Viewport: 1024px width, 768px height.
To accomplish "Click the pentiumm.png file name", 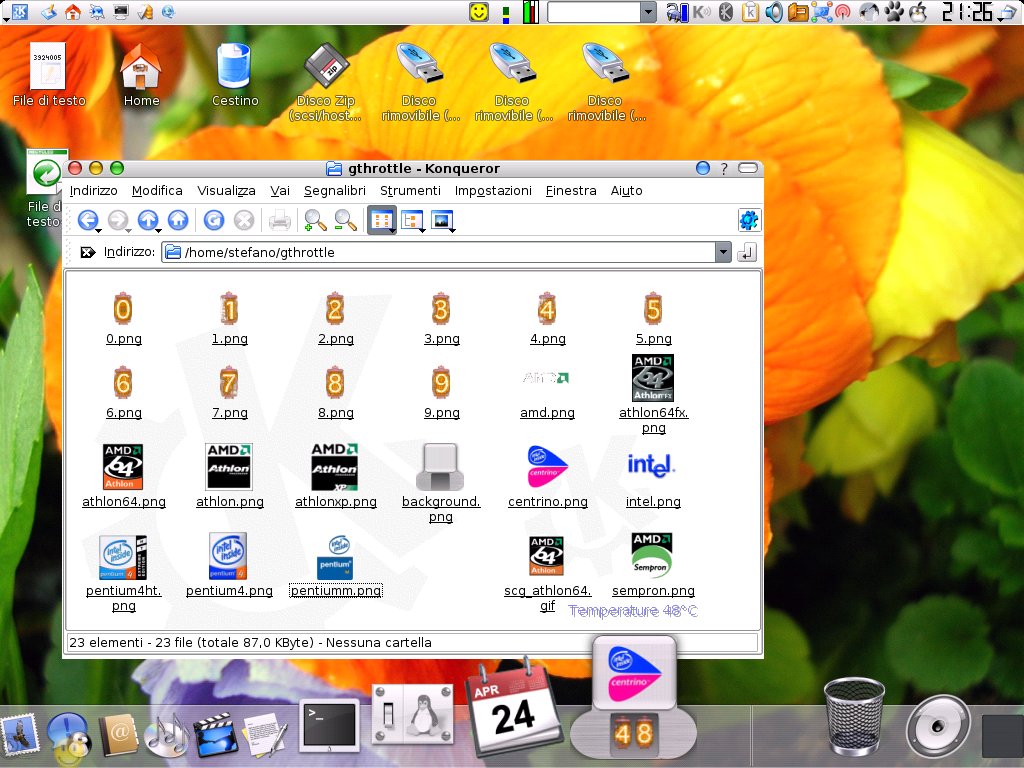I will tap(336, 590).
